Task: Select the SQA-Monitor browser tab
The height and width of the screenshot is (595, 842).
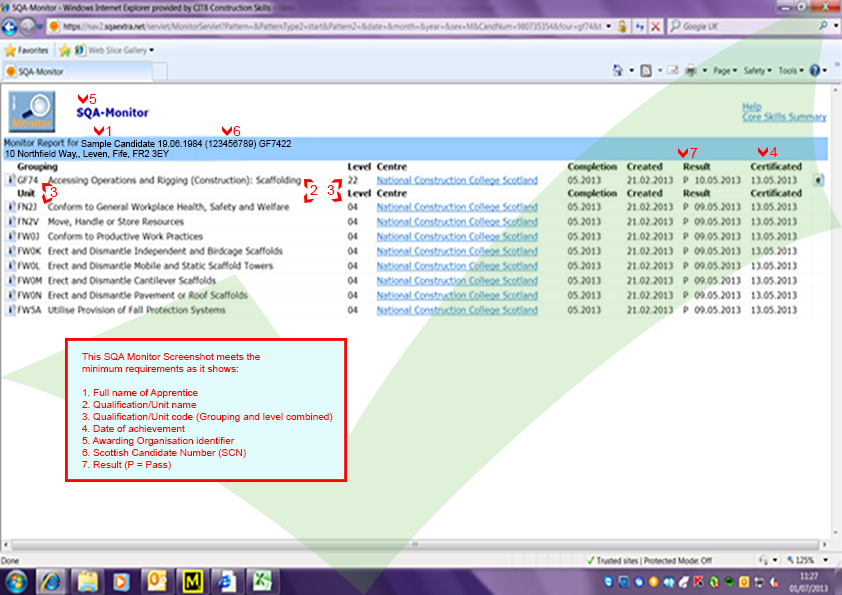Action: click(x=78, y=71)
